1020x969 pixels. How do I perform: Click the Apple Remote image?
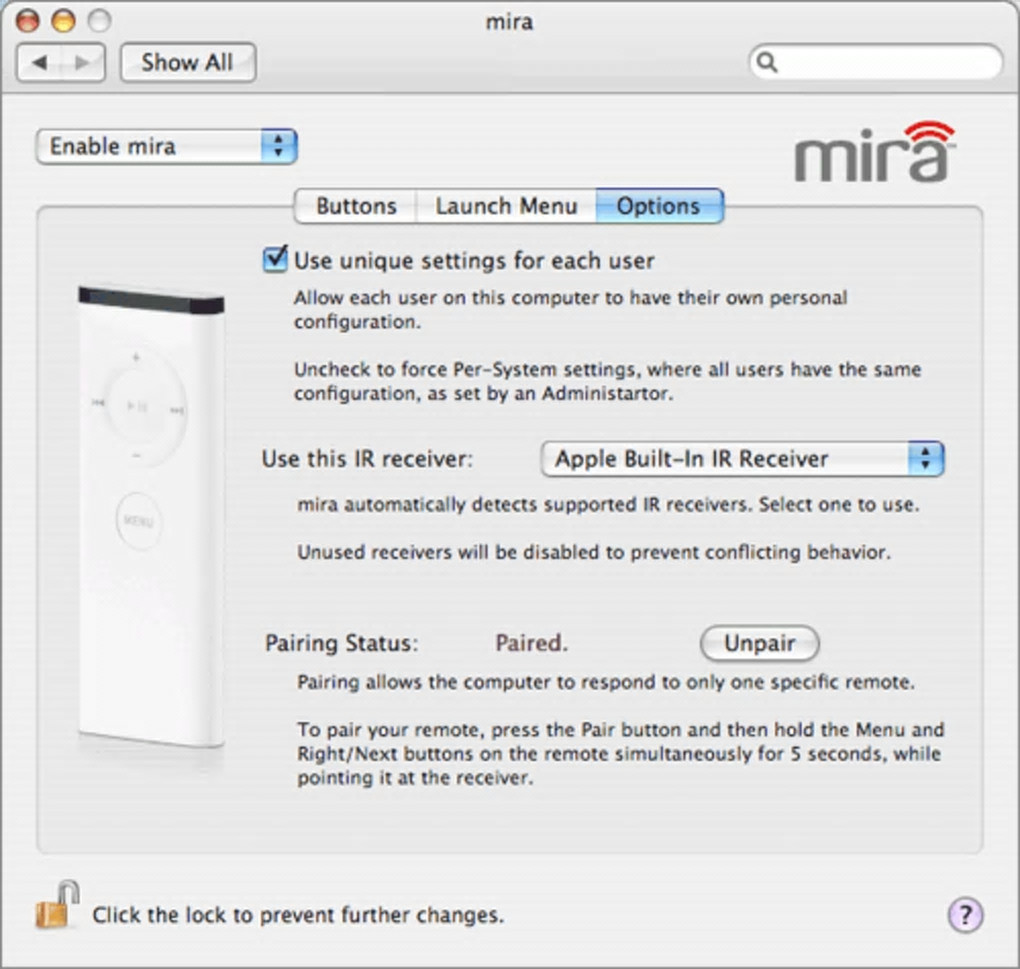click(151, 516)
